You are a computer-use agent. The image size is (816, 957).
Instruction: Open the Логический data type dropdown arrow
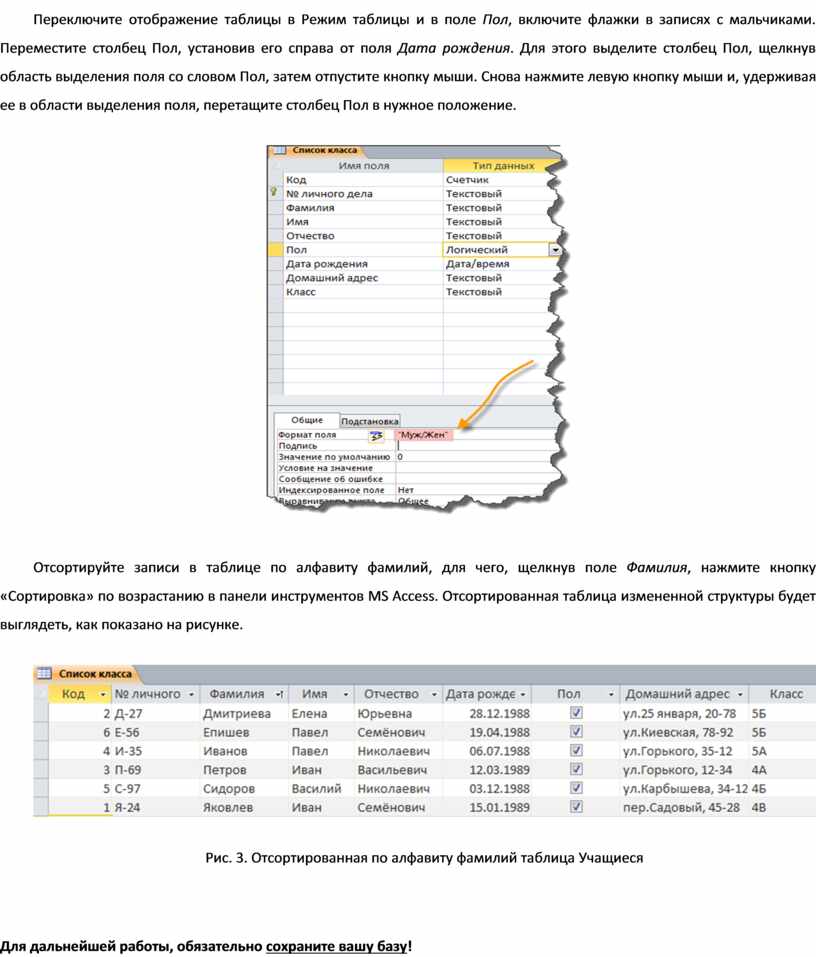point(555,250)
